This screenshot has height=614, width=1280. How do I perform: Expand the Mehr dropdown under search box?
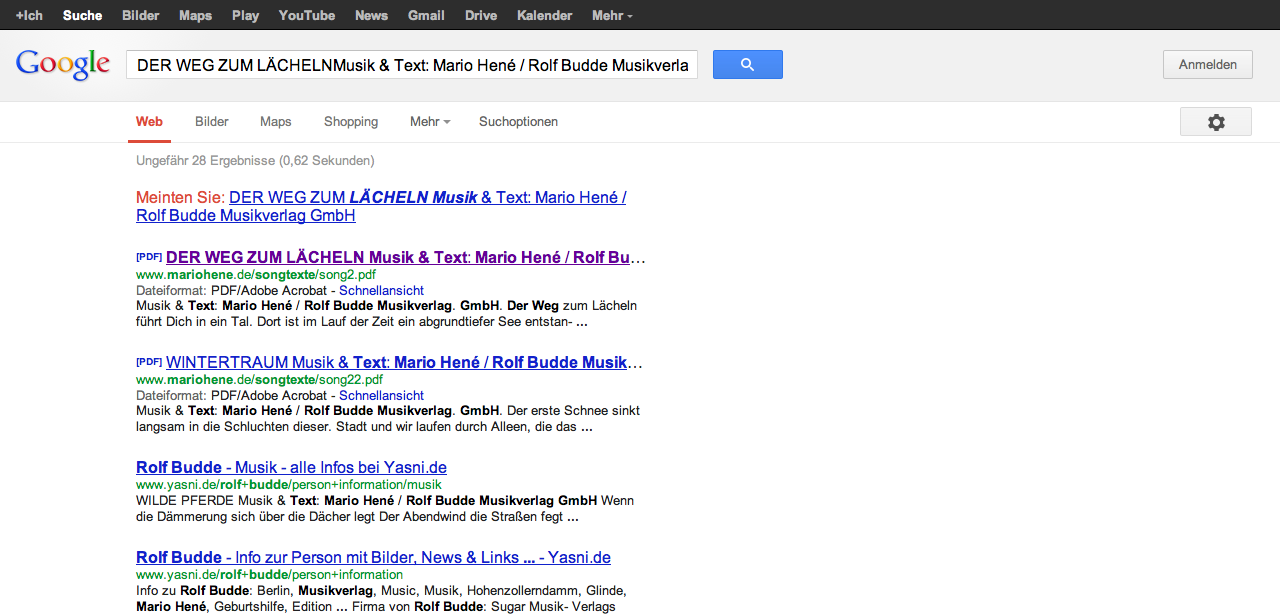click(x=429, y=122)
